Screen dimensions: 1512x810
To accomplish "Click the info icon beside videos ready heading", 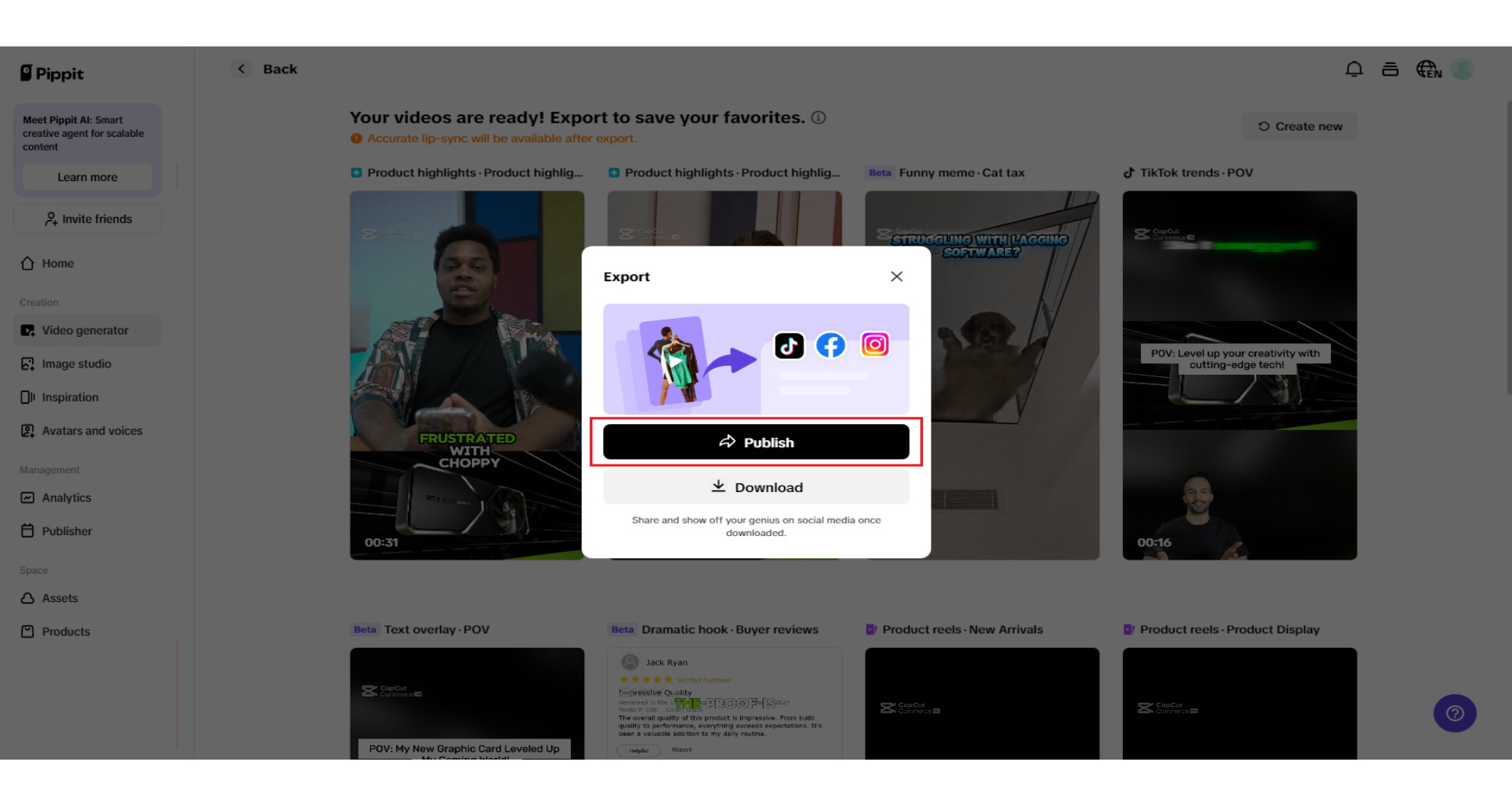I will pyautogui.click(x=818, y=117).
